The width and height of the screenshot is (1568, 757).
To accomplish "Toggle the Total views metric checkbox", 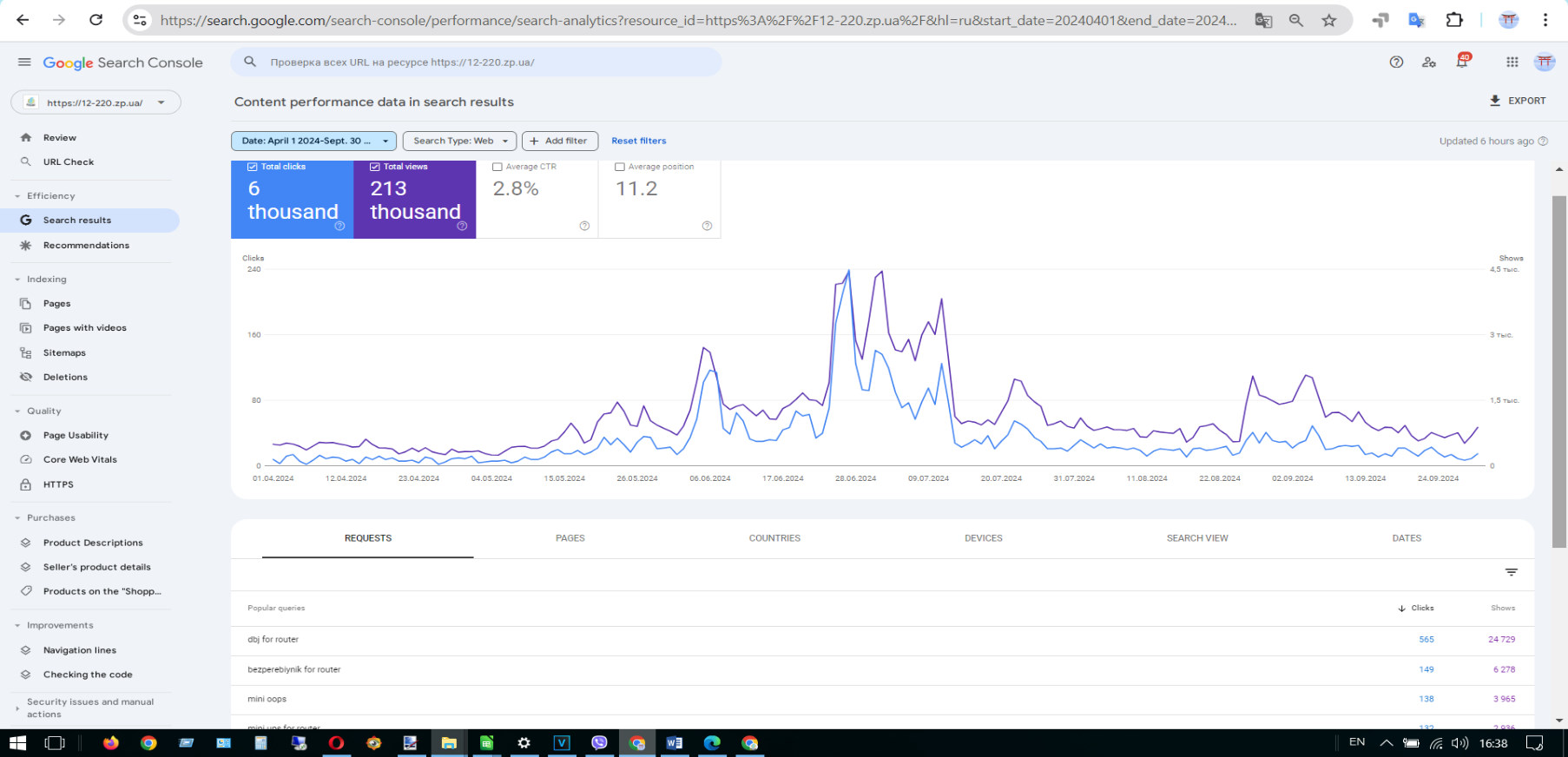I will coord(375,167).
